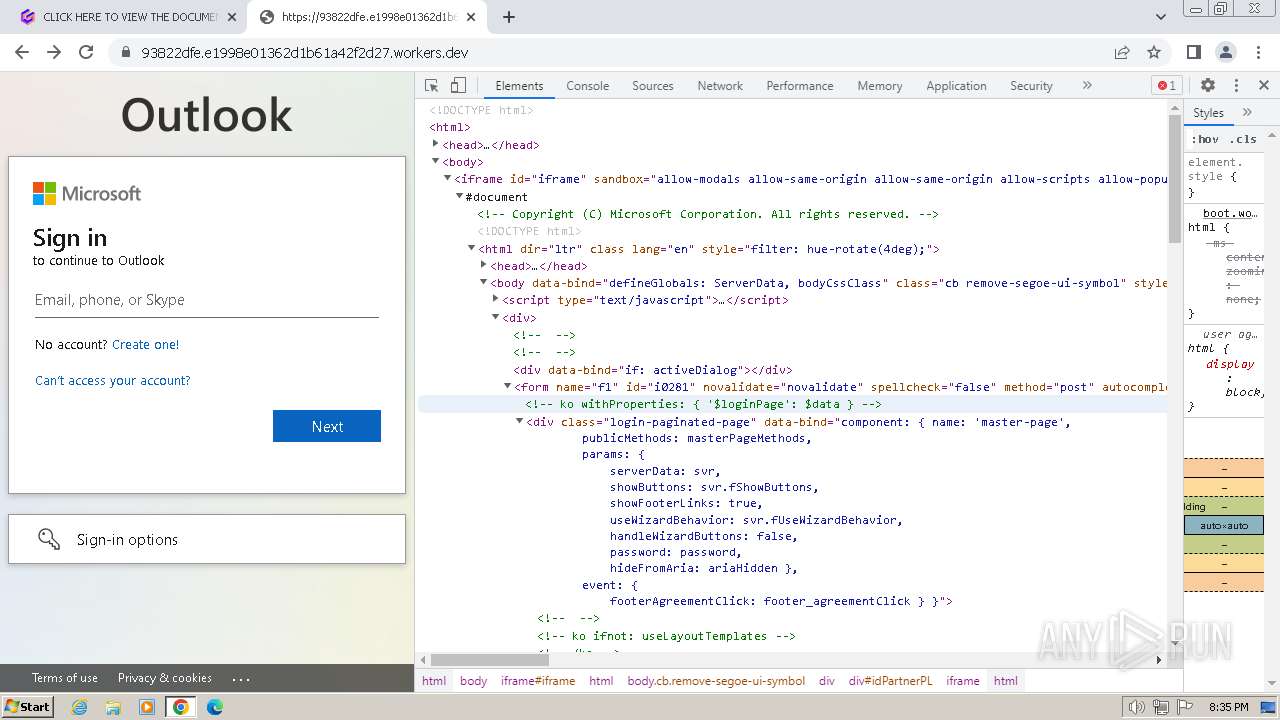Click the browser forward arrow

pyautogui.click(x=54, y=52)
